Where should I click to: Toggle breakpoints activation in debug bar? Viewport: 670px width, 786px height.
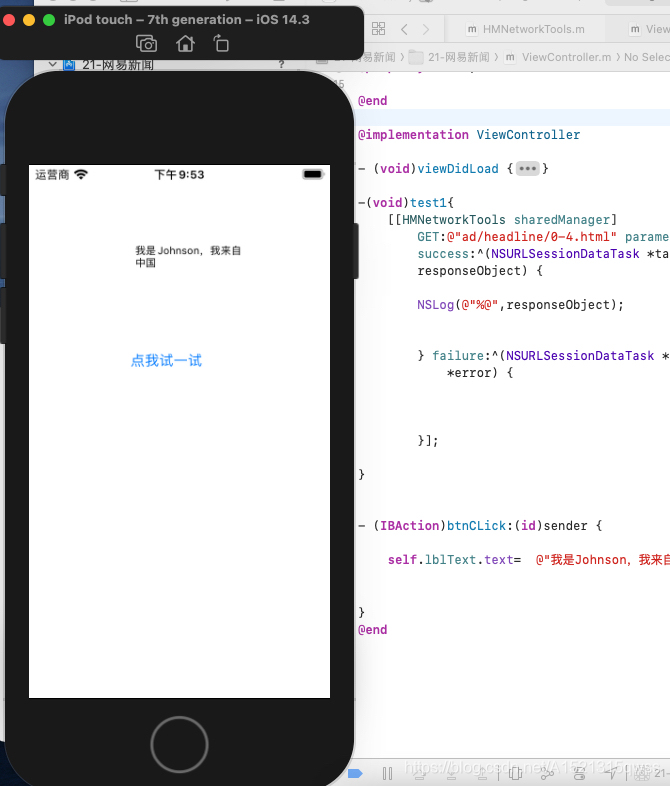click(355, 773)
